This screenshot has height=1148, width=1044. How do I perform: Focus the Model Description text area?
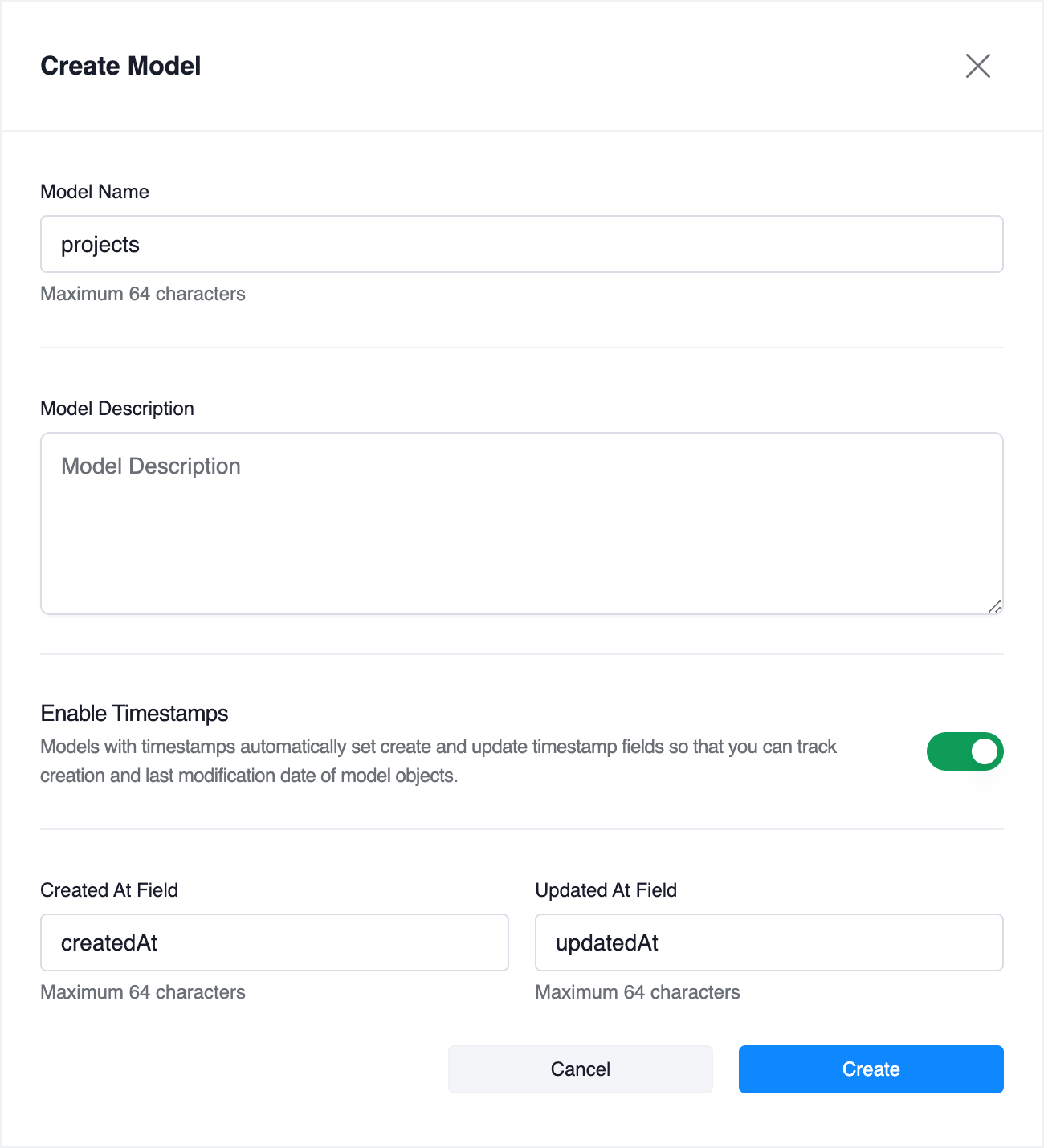click(x=522, y=523)
